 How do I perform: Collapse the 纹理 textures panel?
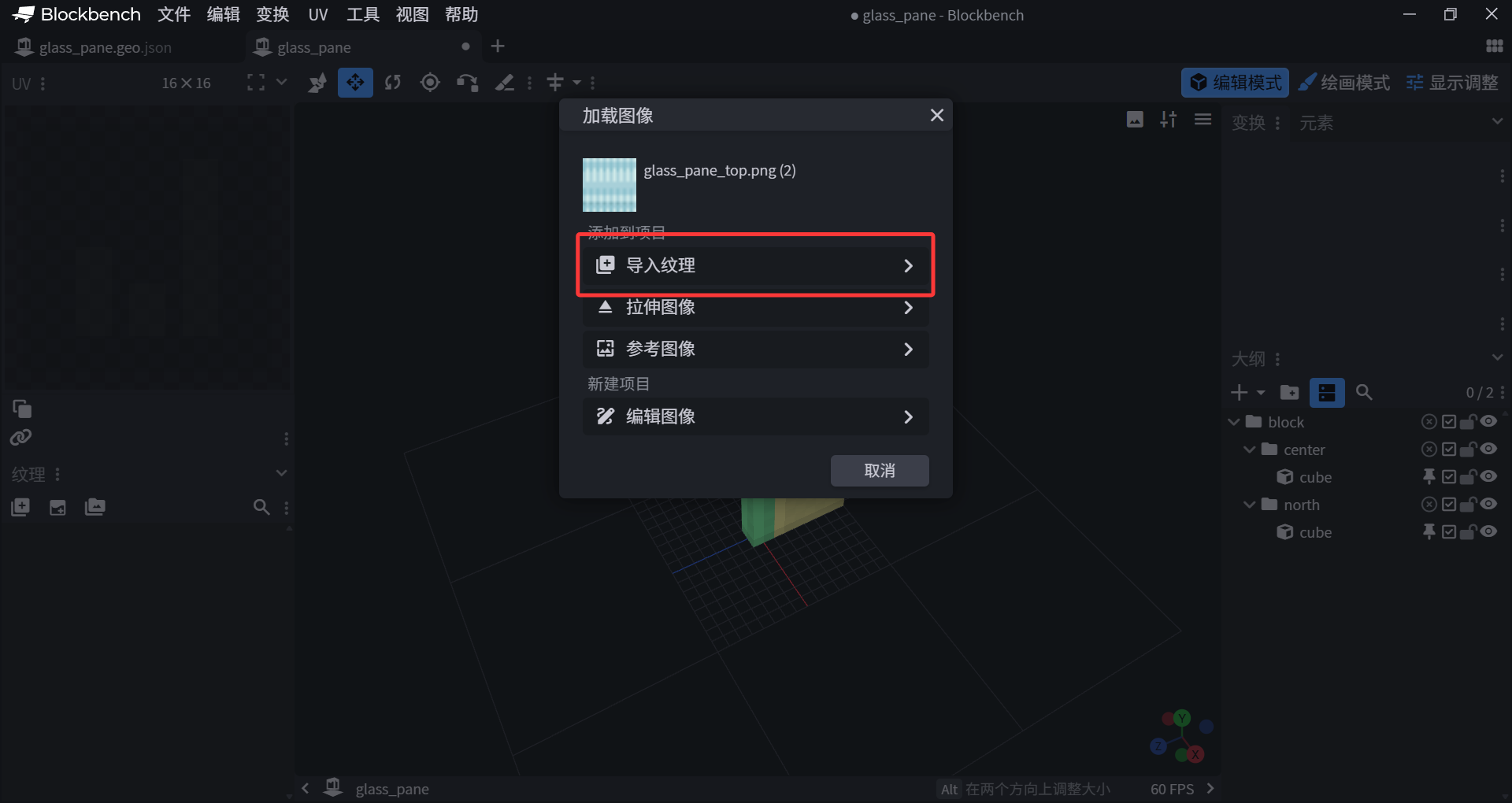click(x=281, y=474)
